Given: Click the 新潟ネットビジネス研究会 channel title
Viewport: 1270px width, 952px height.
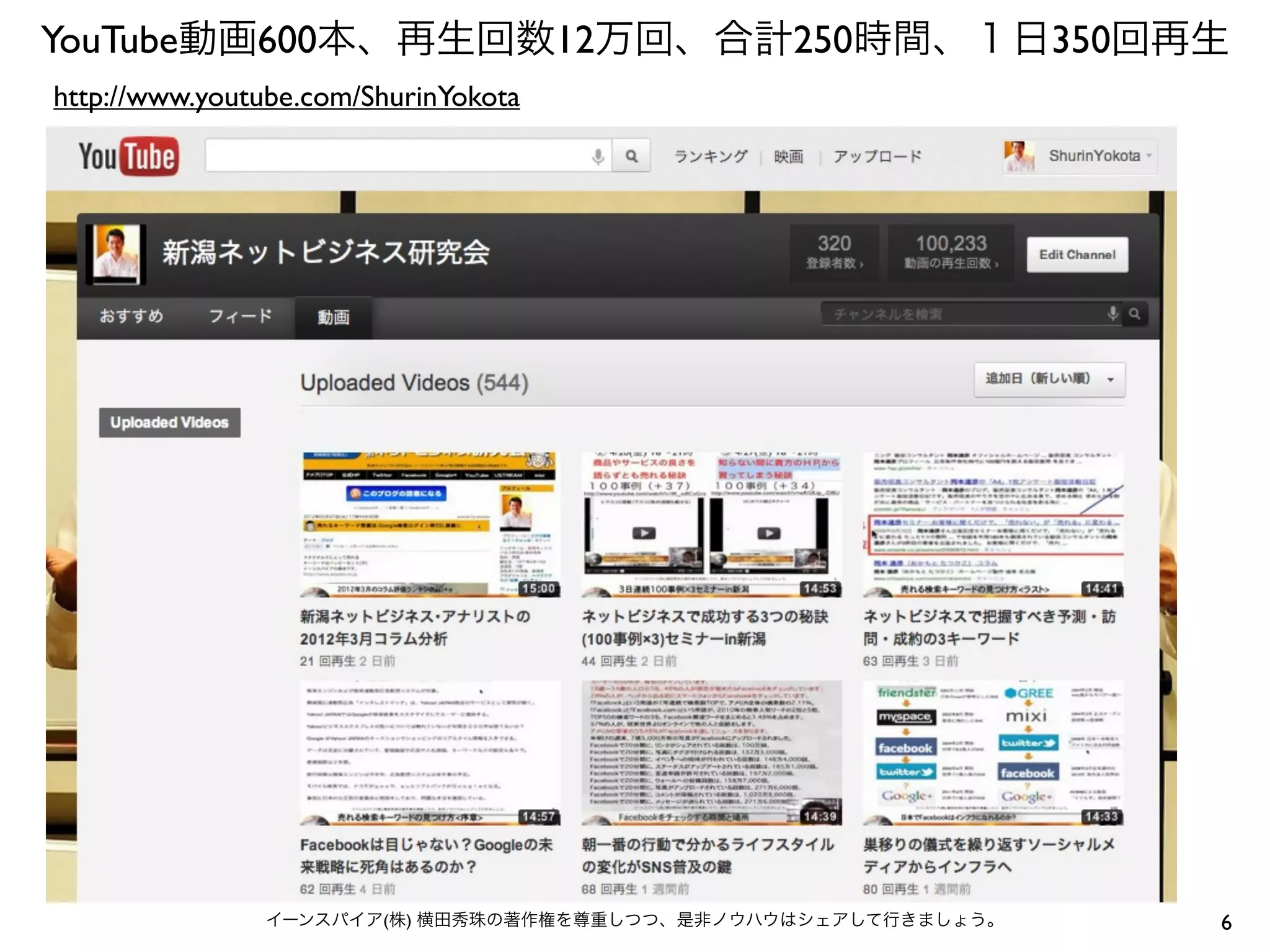Looking at the screenshot, I should [326, 253].
